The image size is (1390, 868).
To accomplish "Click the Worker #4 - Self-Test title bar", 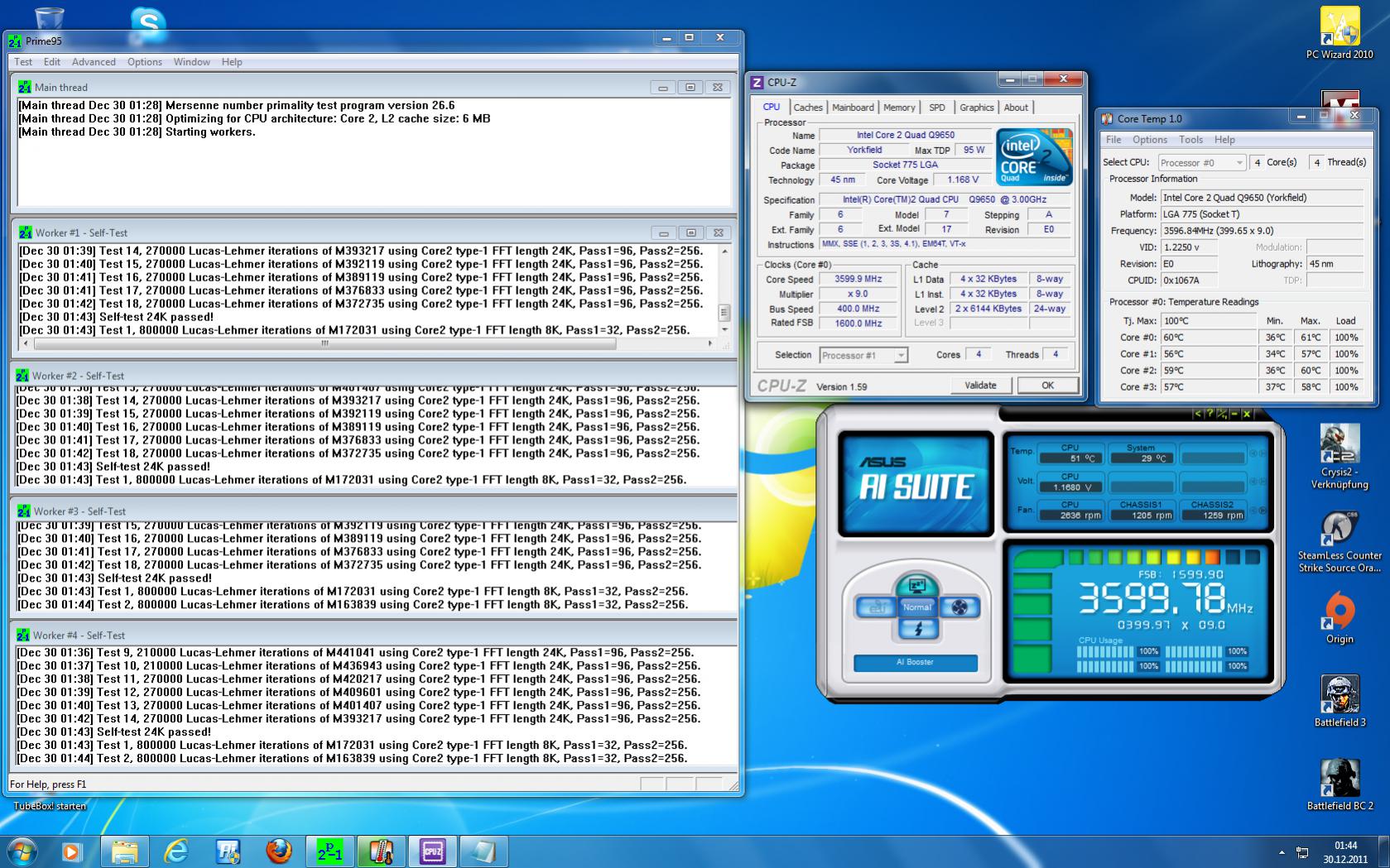I will click(373, 635).
